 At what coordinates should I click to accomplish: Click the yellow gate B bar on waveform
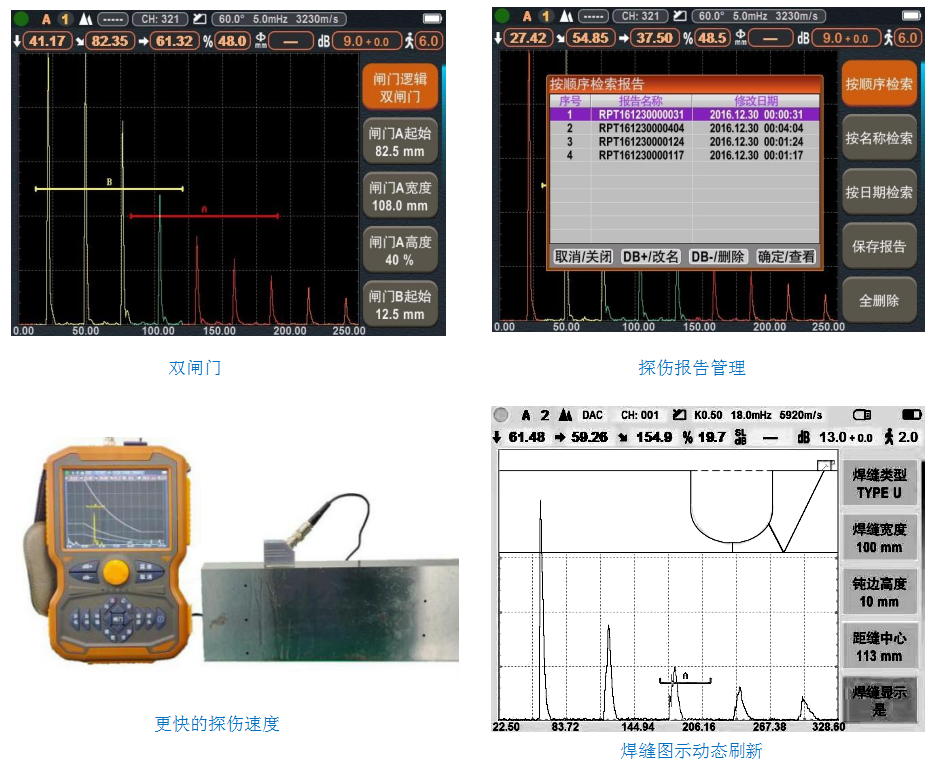tap(109, 188)
